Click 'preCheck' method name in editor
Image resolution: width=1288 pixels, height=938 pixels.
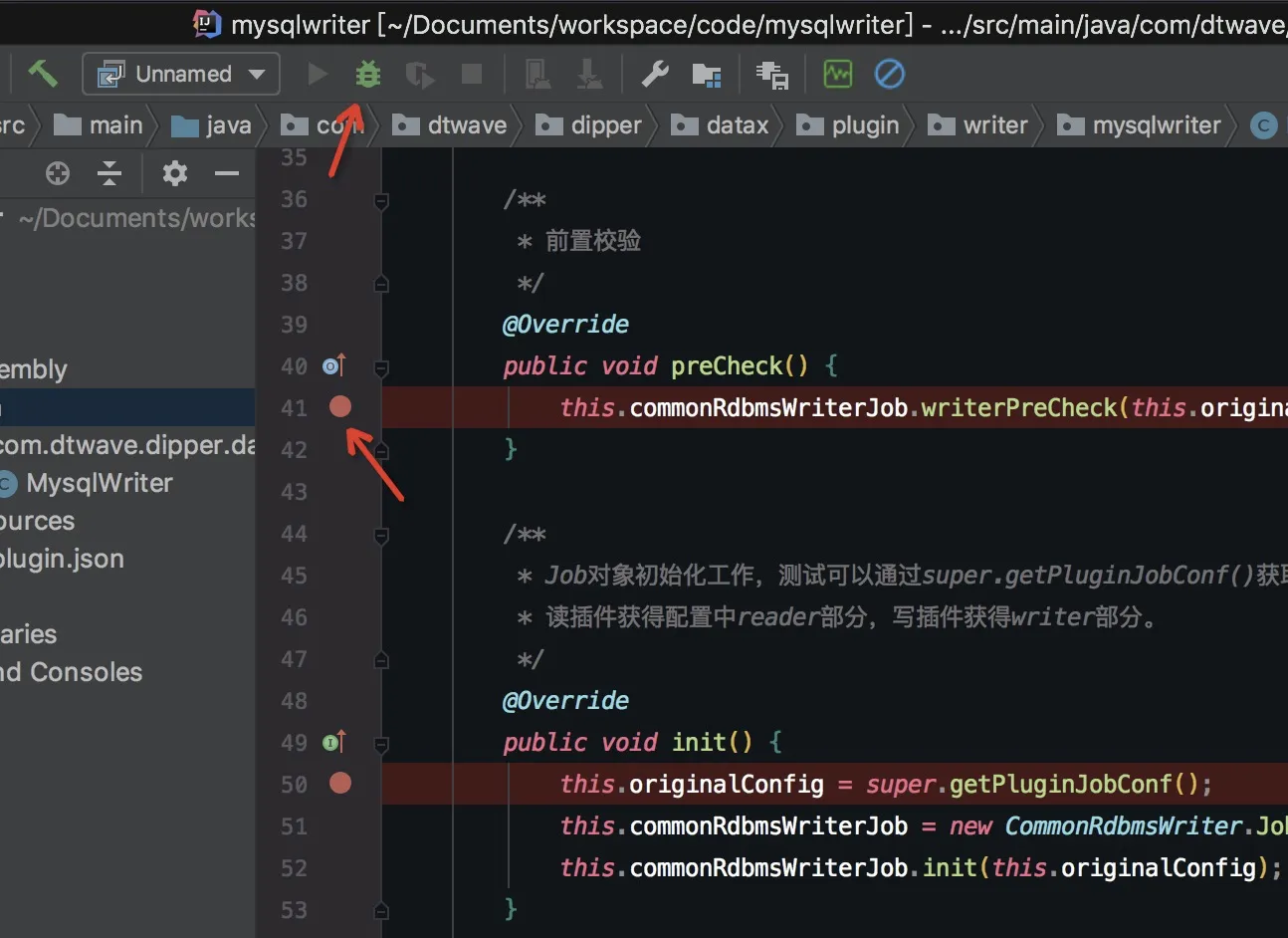tap(727, 366)
